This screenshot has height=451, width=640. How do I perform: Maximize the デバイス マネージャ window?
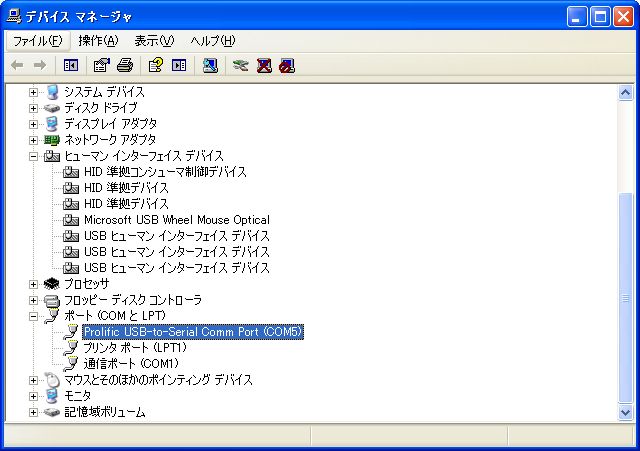tap(600, 17)
